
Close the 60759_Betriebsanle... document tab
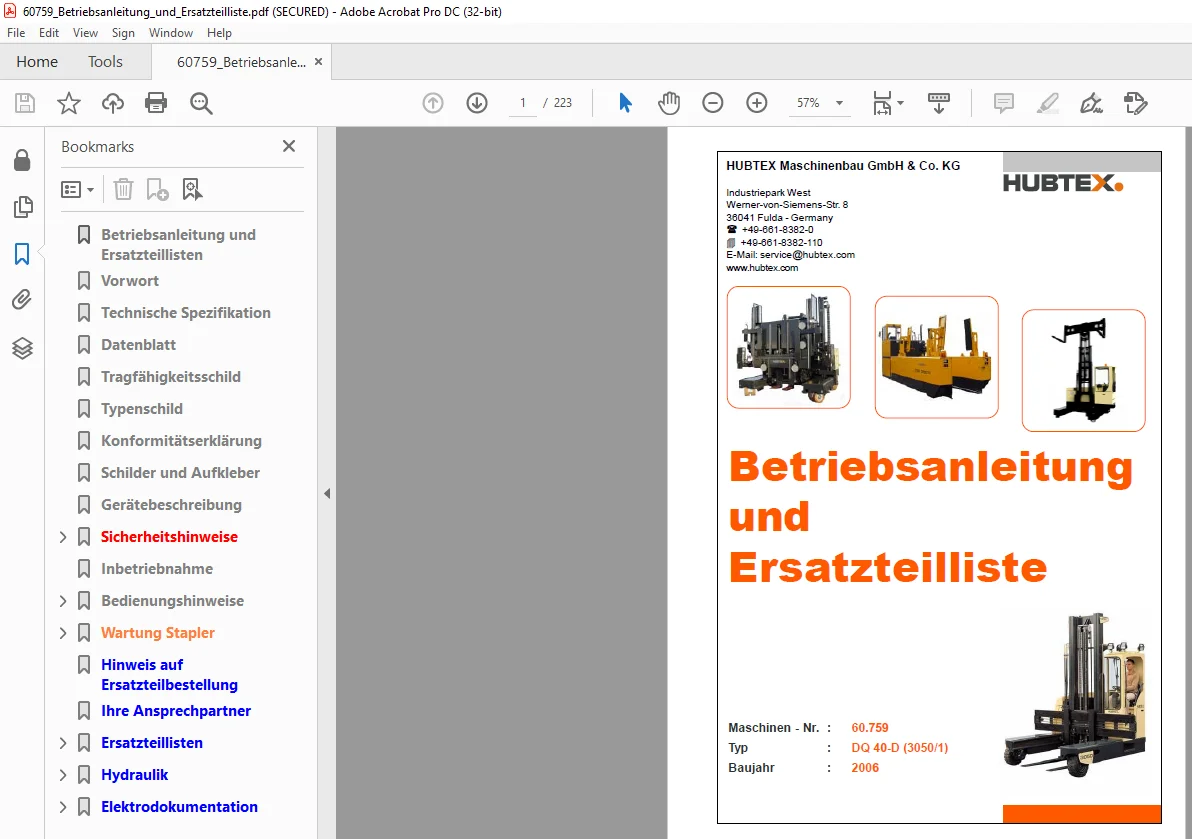pos(319,62)
